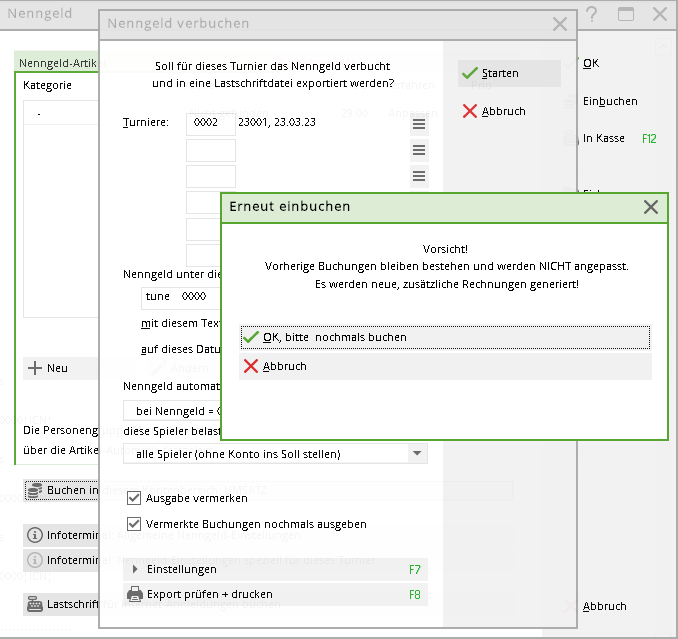Screen dimensions: 678x639
Task: Open list menu icon for second Turniere row
Action: 419,151
